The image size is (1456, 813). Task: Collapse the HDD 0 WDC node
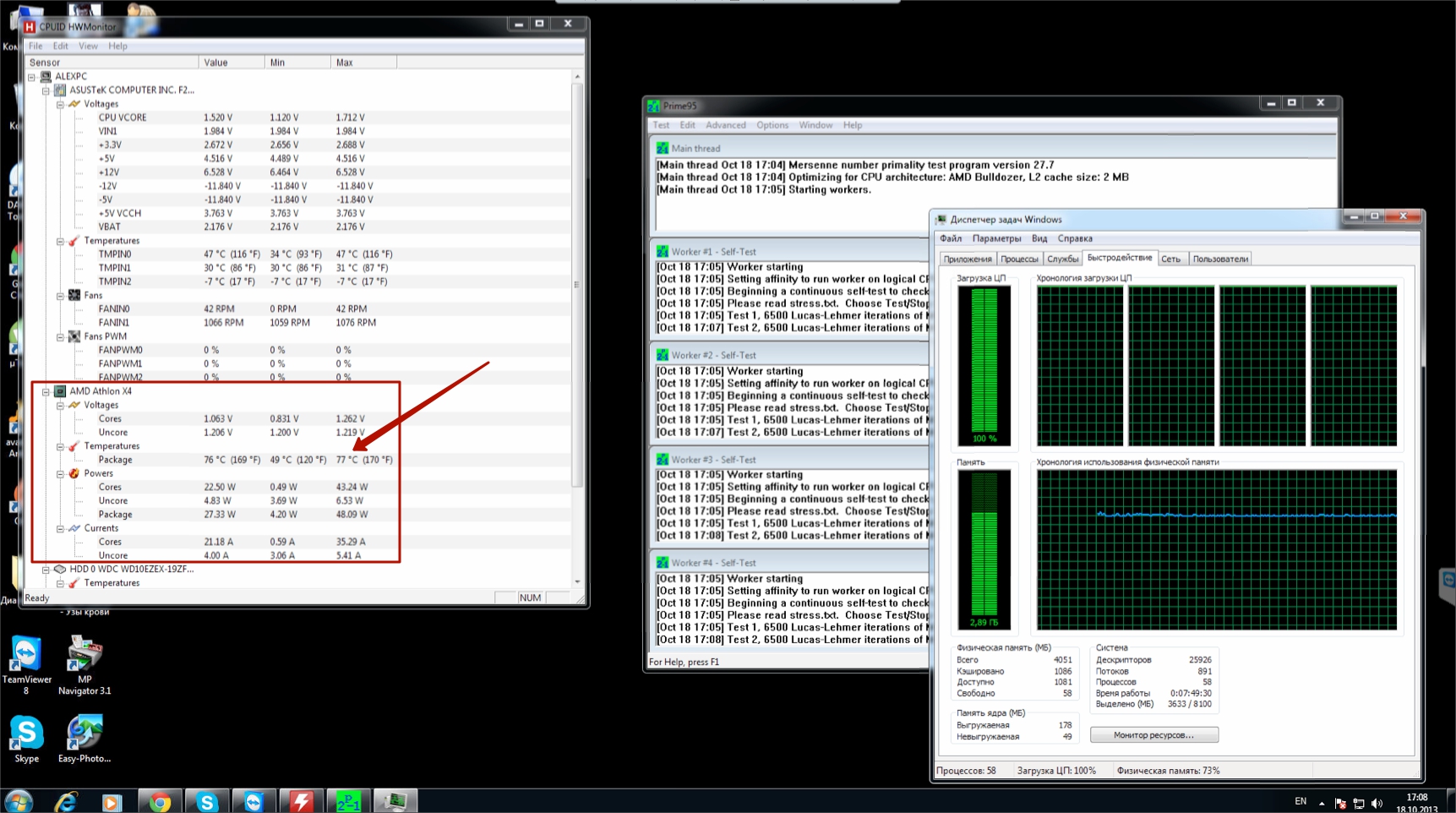pyautogui.click(x=46, y=570)
